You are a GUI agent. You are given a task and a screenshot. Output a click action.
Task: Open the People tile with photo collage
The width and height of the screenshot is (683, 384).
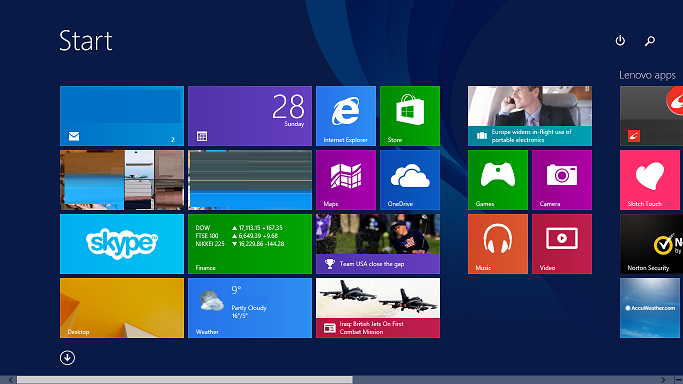(122, 180)
